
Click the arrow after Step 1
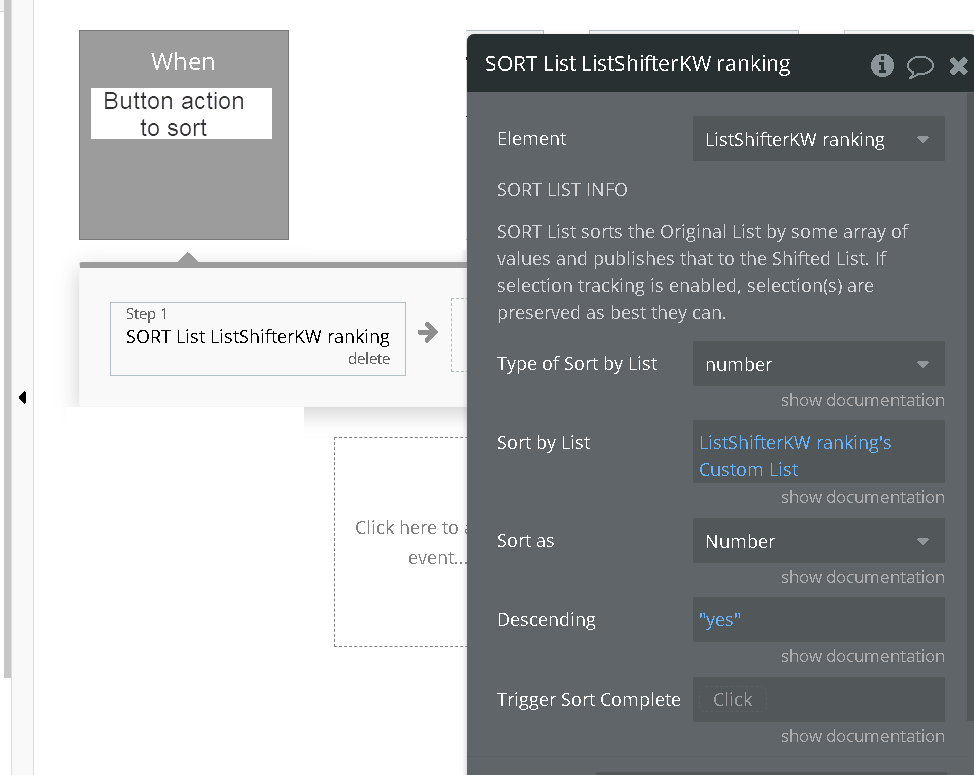[428, 332]
